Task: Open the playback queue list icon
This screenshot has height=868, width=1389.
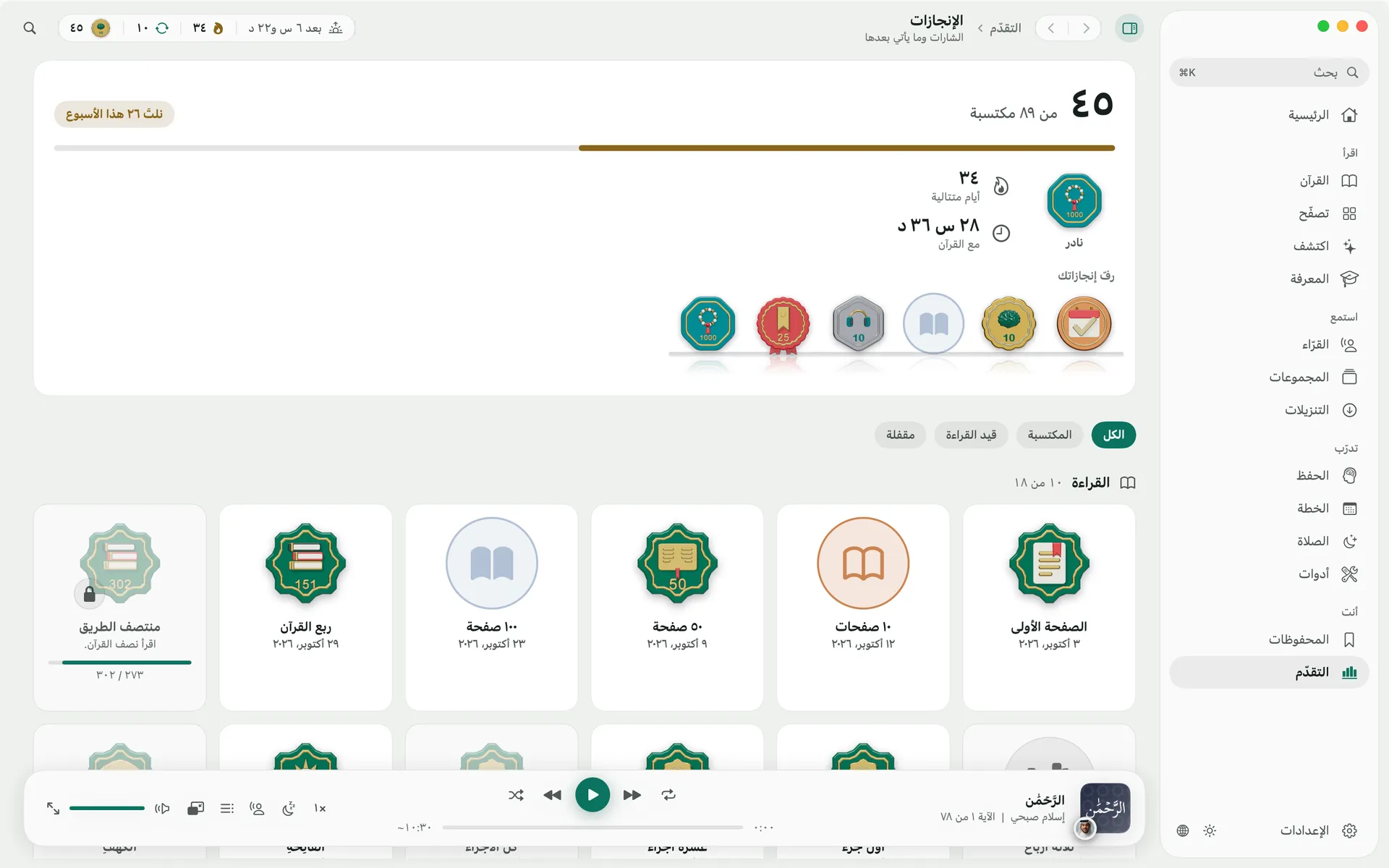Action: (x=227, y=808)
